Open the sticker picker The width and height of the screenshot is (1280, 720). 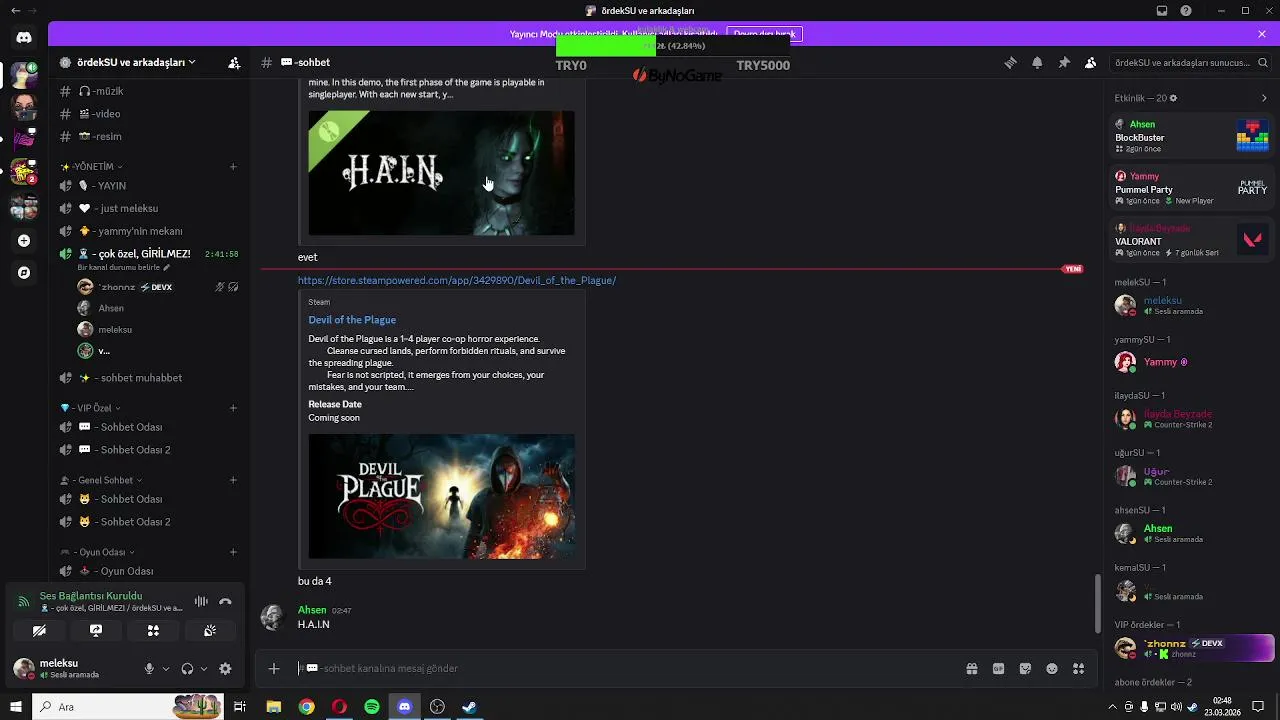[1025, 669]
